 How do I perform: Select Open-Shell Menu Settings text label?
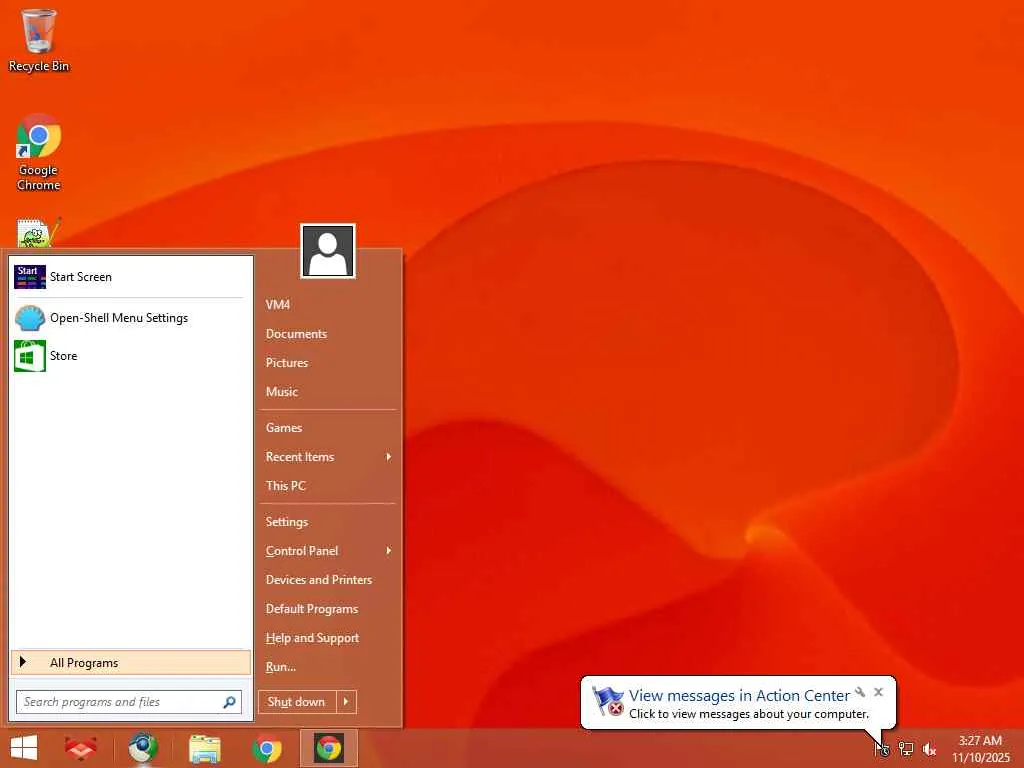119,318
